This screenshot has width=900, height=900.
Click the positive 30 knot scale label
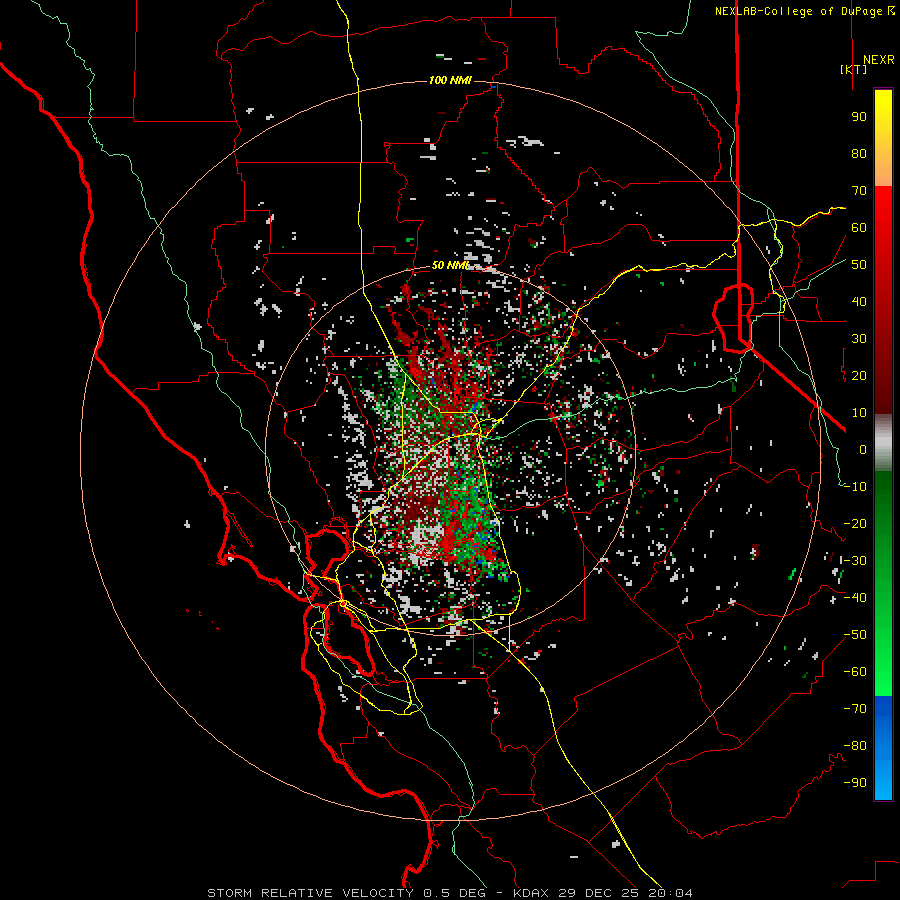click(x=859, y=339)
